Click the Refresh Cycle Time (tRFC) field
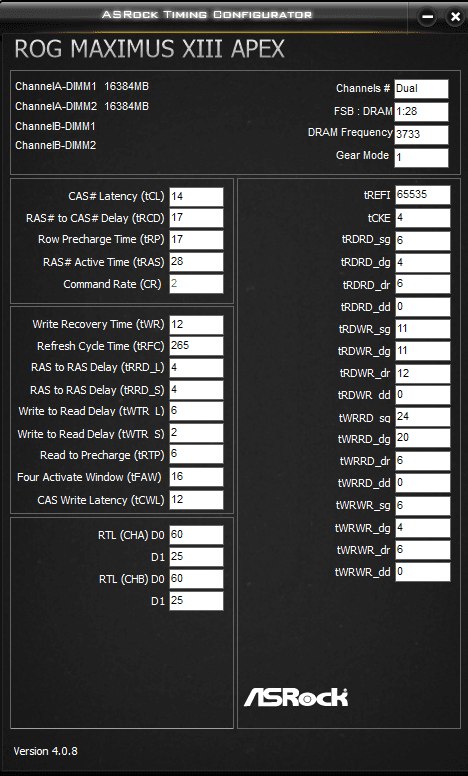 point(196,346)
